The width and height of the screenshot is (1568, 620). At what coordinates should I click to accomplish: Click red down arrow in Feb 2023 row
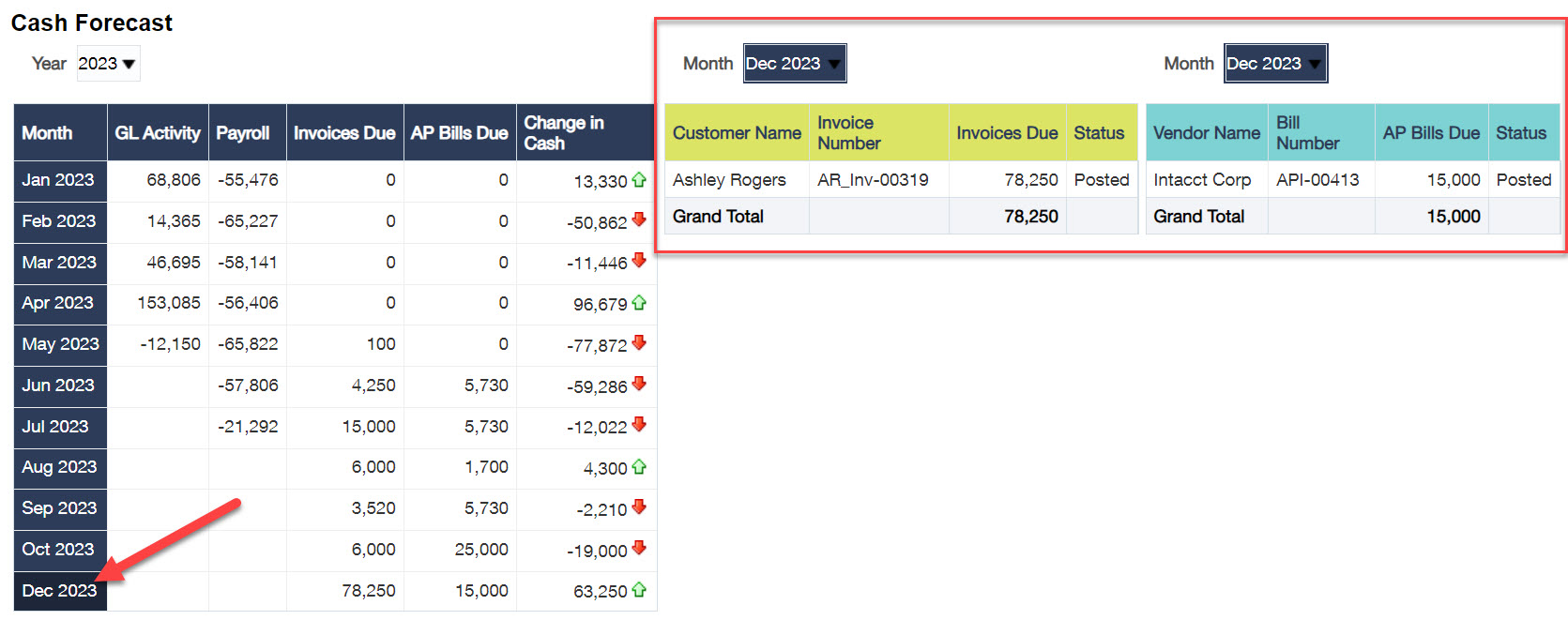click(x=639, y=219)
